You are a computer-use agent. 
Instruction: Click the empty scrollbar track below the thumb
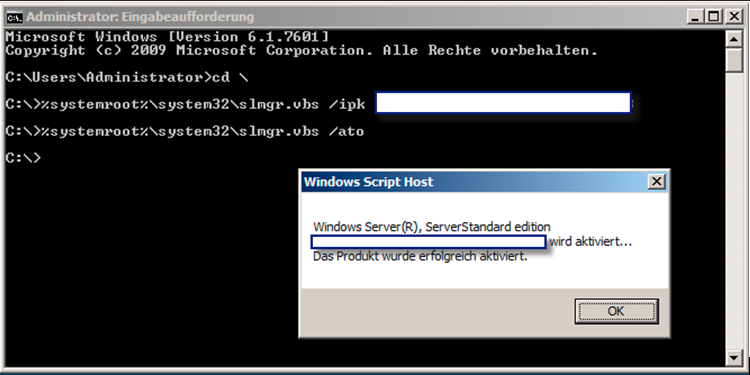tap(733, 210)
